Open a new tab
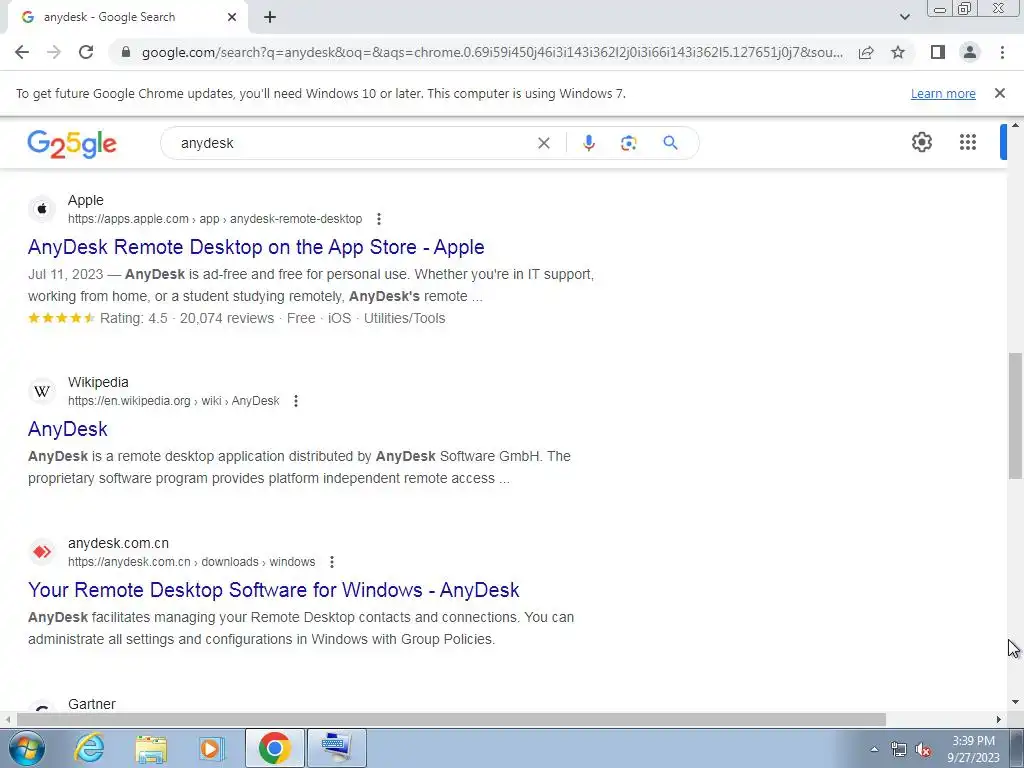Viewport: 1024px width, 768px height. pos(270,17)
